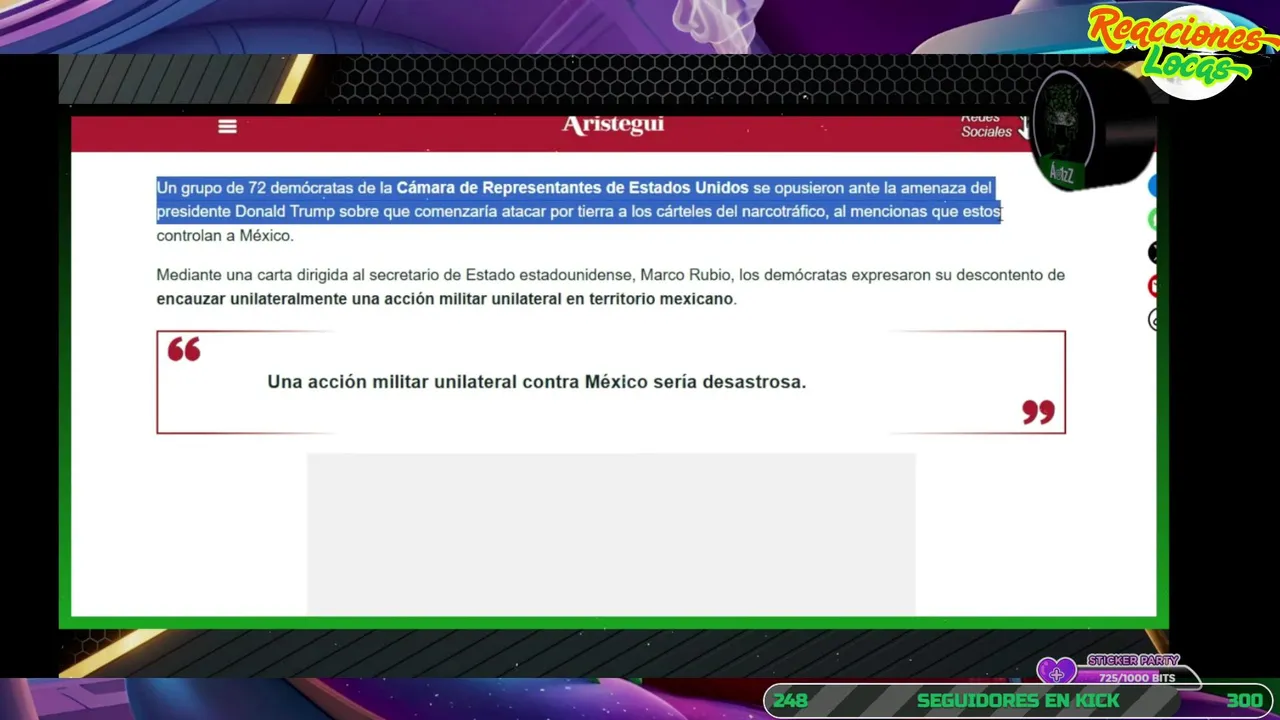Click the words 'controlan a México.'

[225, 236]
